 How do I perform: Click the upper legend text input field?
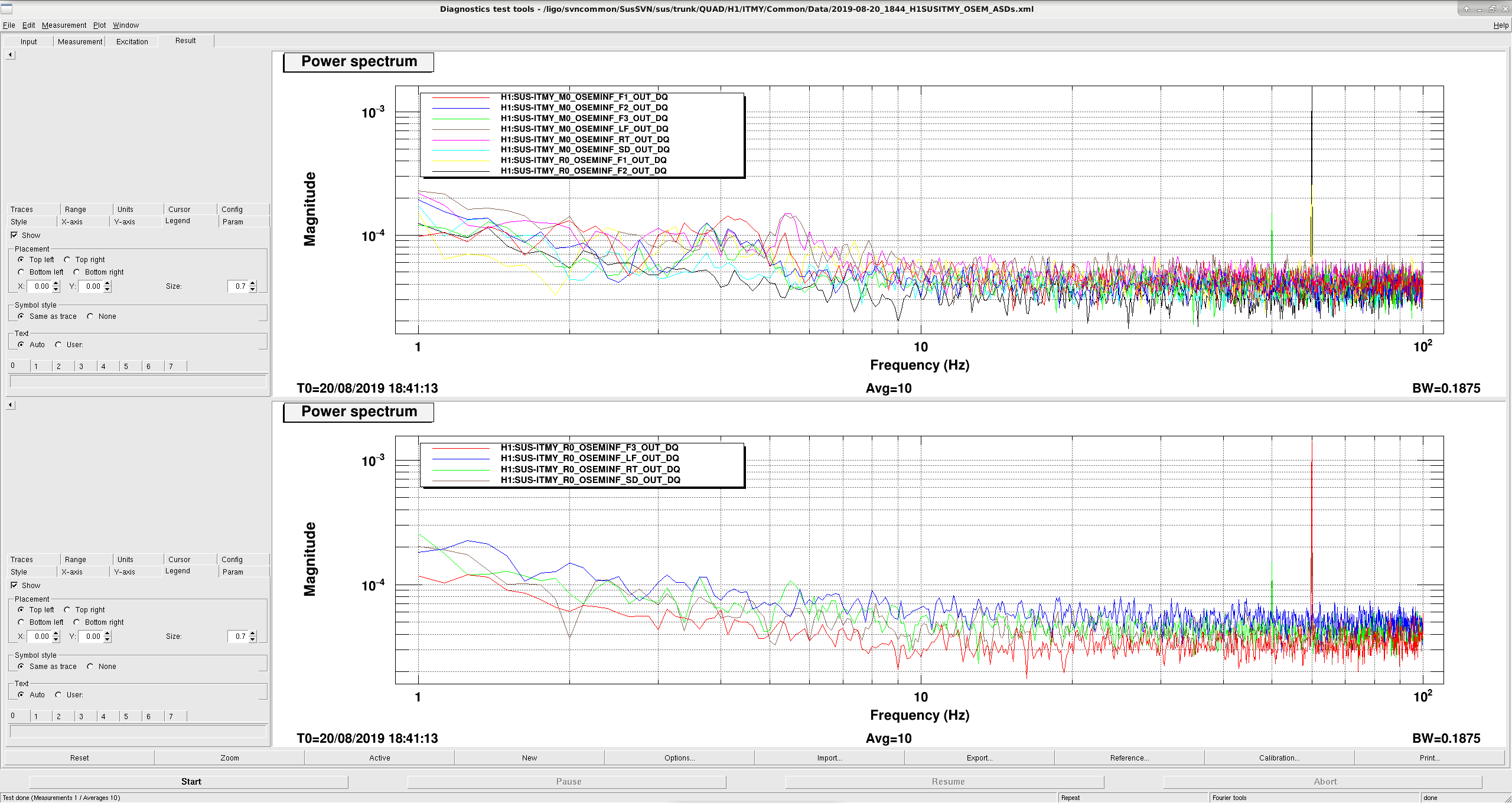138,381
